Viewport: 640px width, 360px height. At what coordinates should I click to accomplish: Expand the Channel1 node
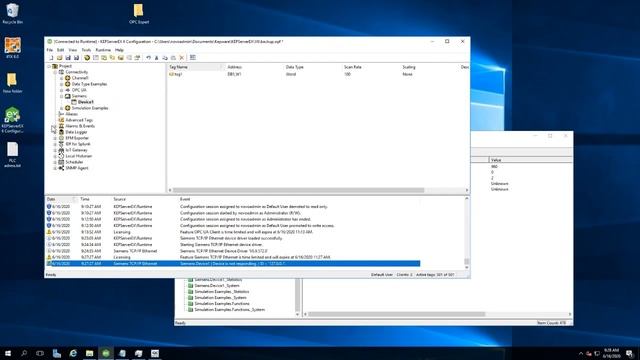tap(62, 78)
